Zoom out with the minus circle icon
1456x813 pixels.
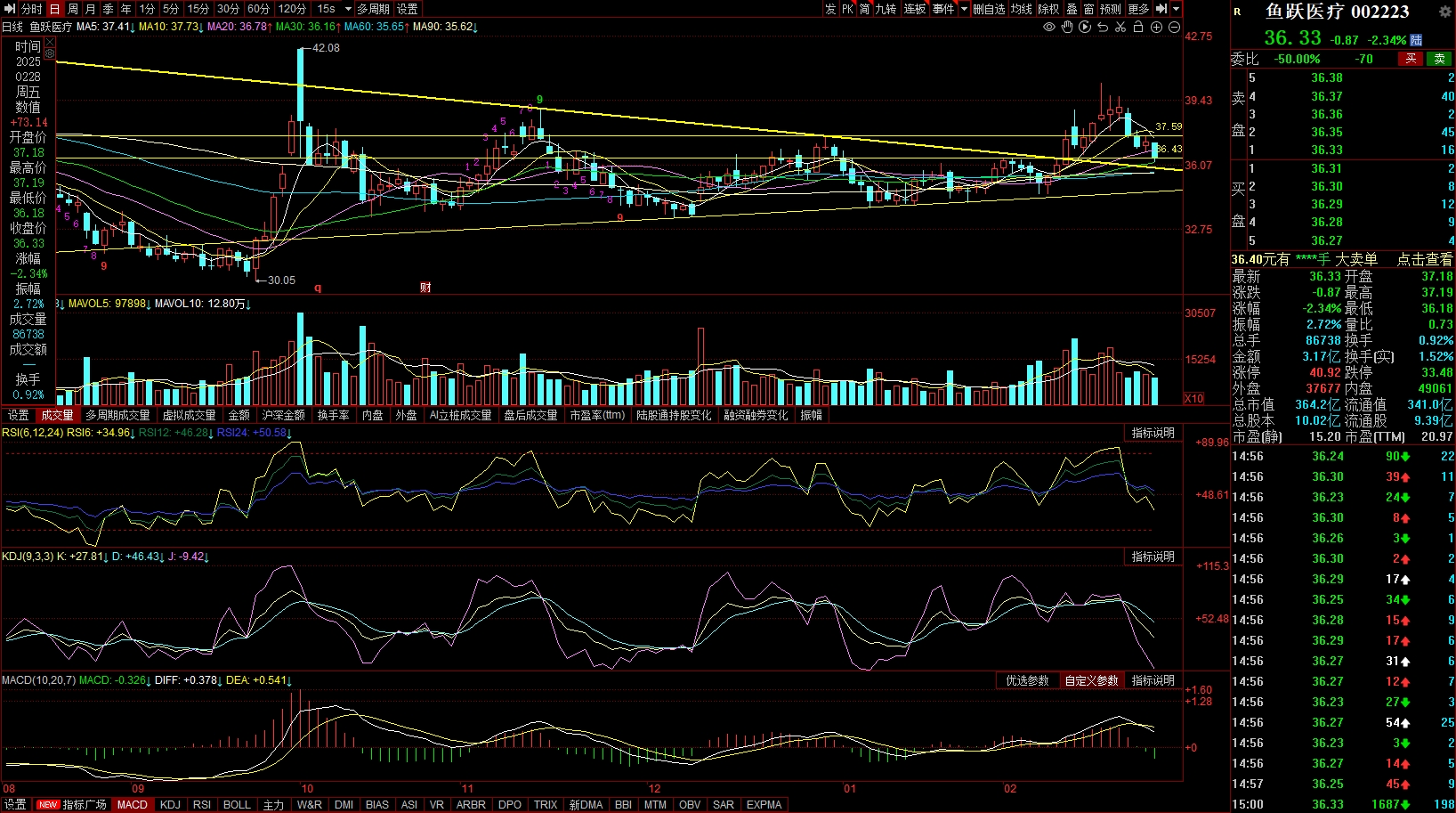1174,27
